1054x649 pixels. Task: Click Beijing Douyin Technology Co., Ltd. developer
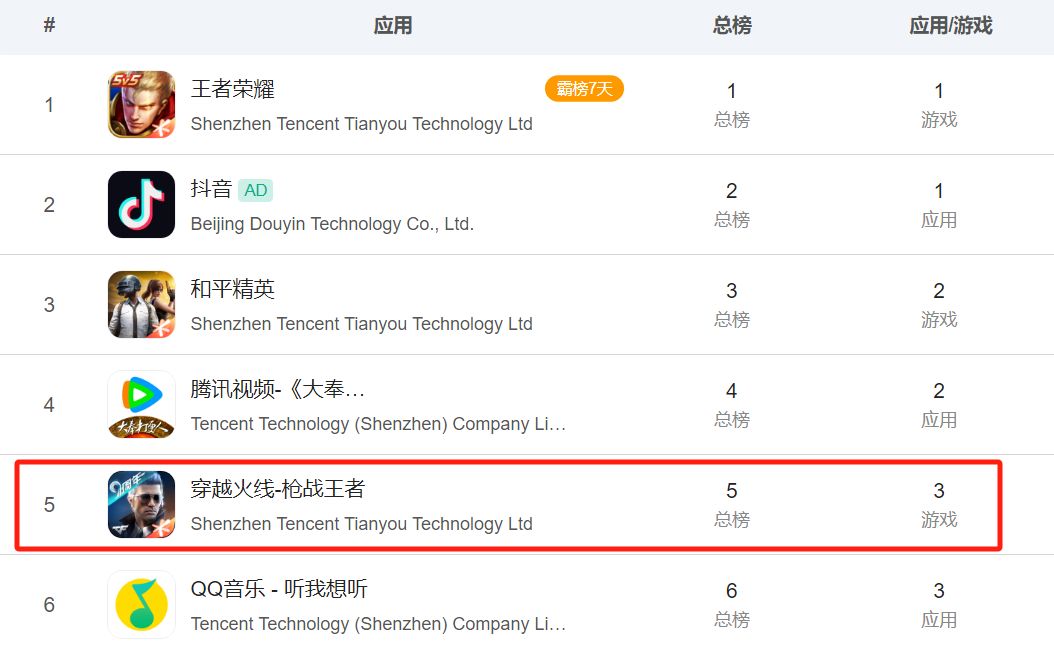tap(332, 224)
